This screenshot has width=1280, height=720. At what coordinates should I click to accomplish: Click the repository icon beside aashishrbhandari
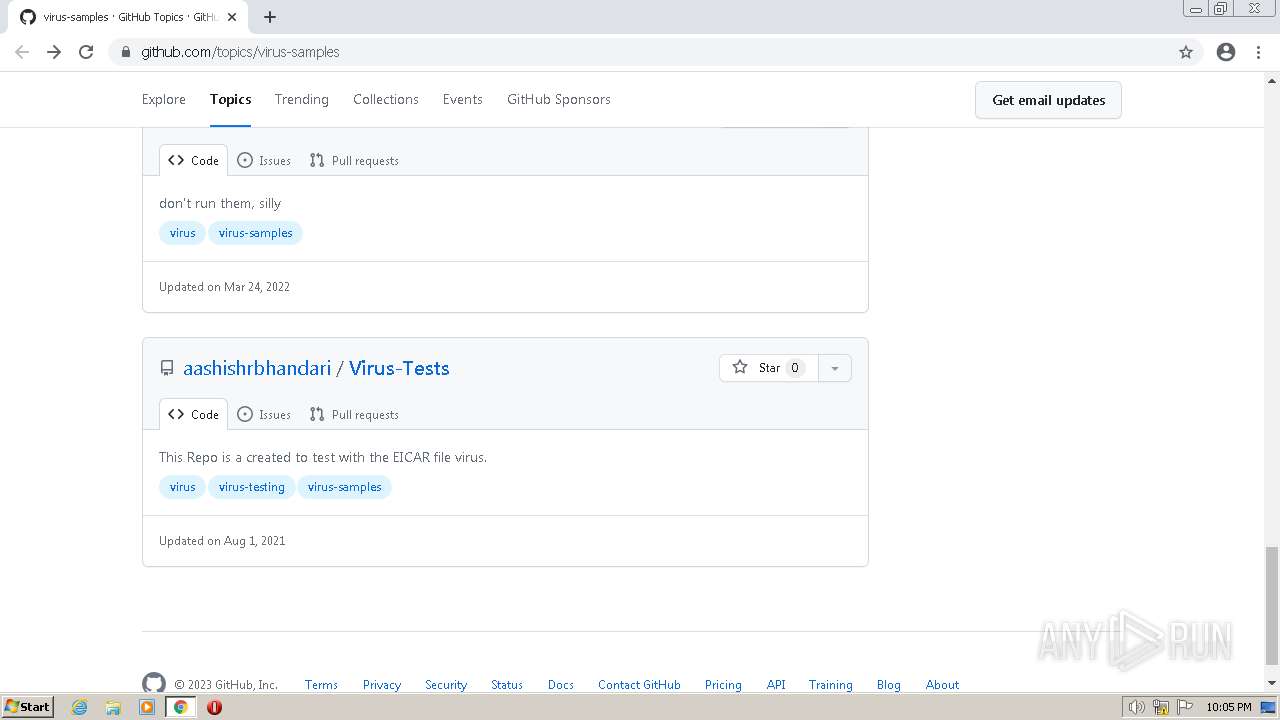(x=167, y=368)
